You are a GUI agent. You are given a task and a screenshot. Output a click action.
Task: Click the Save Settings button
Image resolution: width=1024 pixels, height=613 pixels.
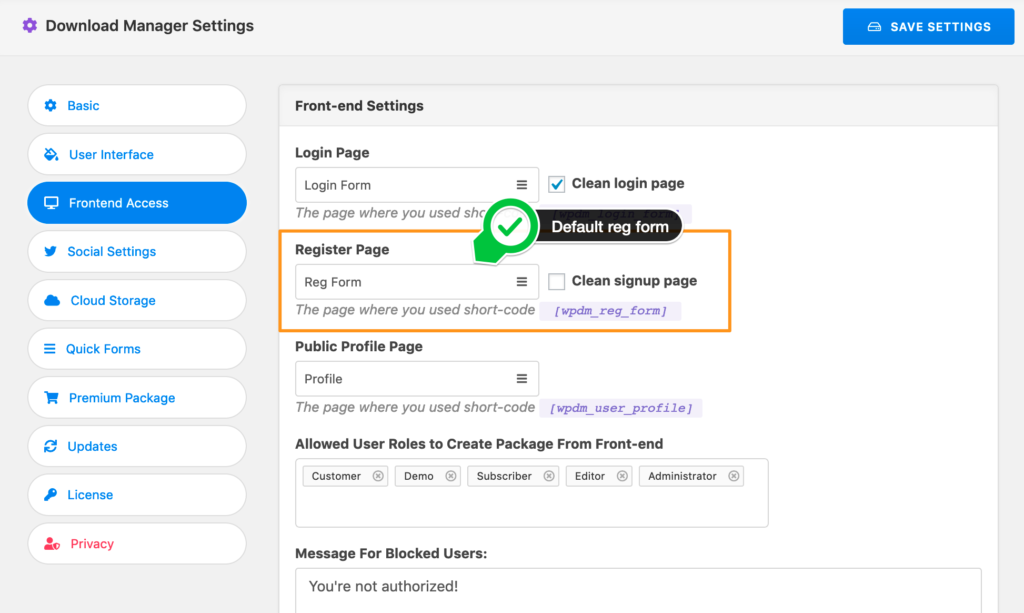point(928,26)
